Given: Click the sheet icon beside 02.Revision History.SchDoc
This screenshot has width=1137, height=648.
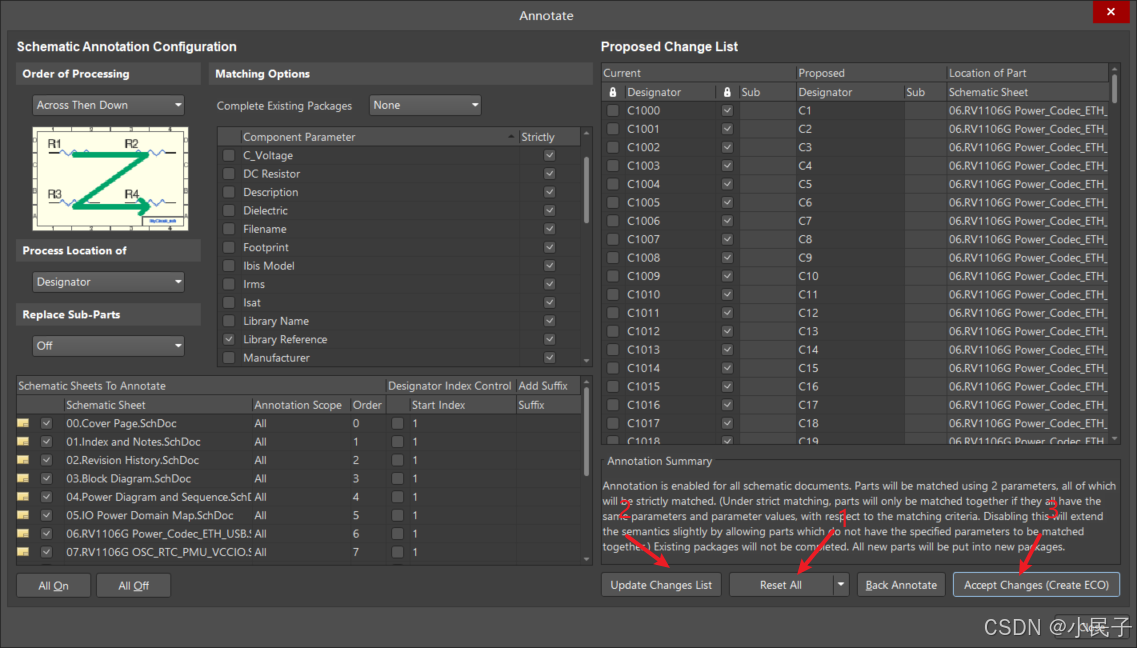Looking at the screenshot, I should pos(23,460).
